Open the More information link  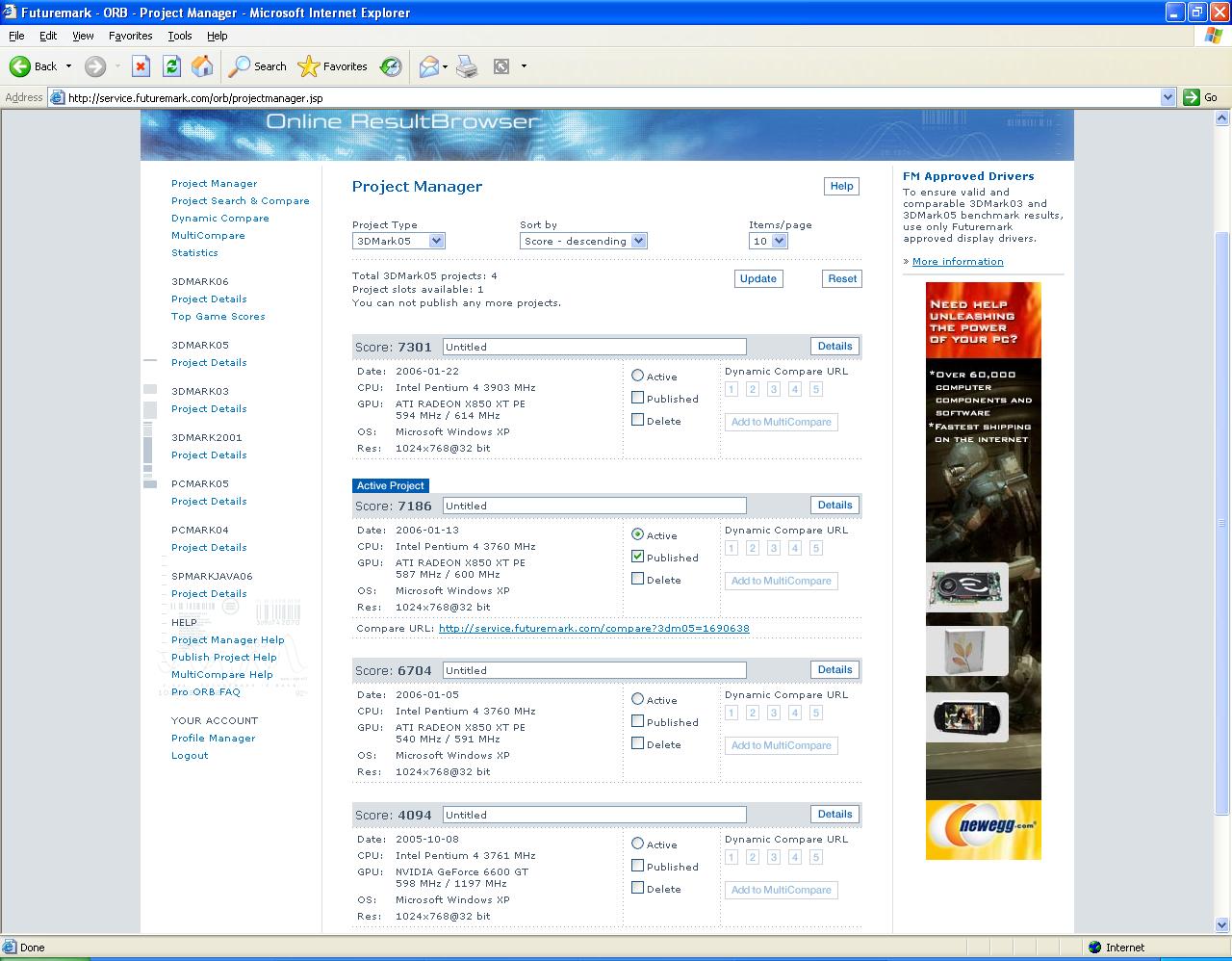(x=958, y=261)
